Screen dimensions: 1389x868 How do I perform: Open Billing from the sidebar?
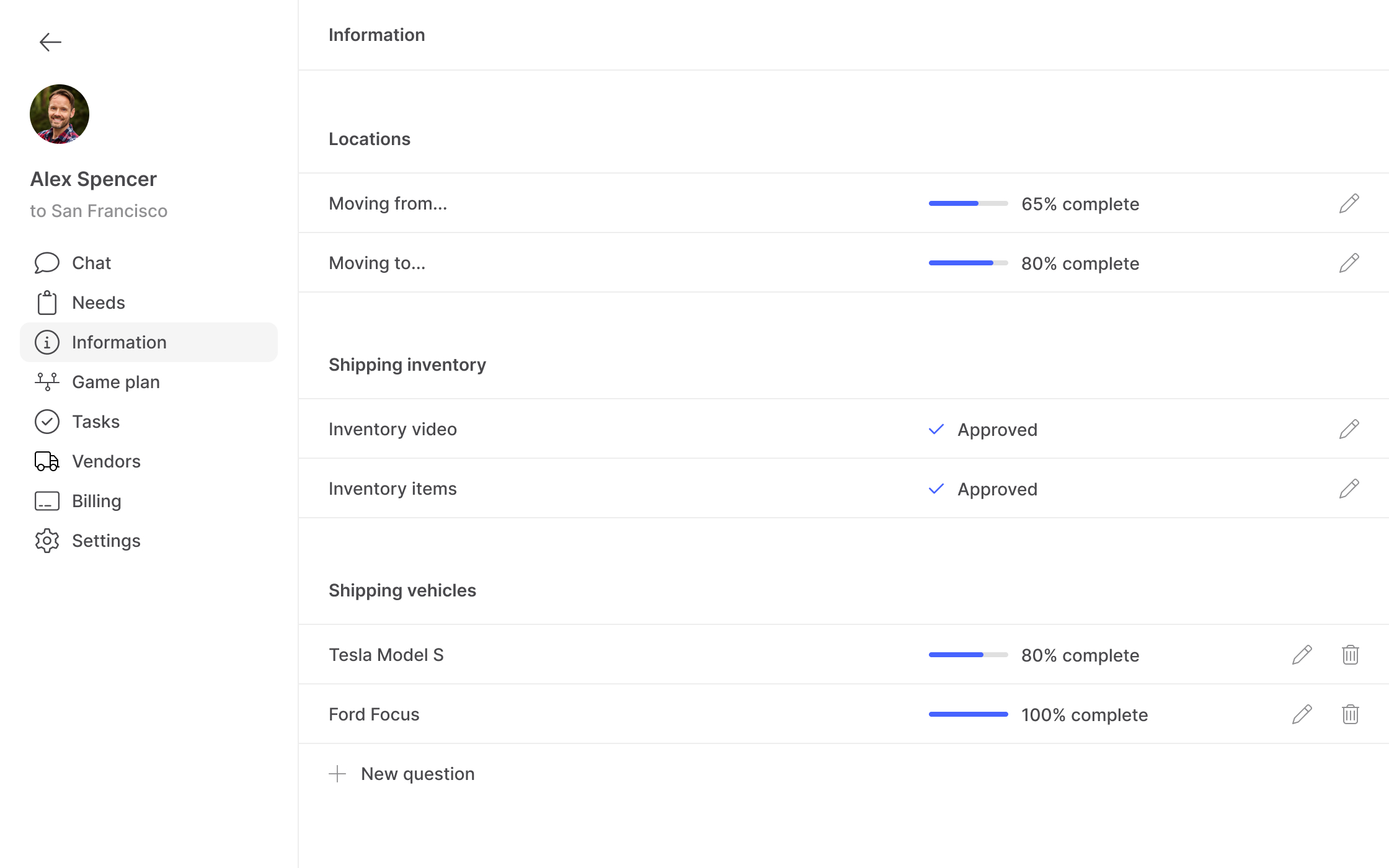(96, 501)
